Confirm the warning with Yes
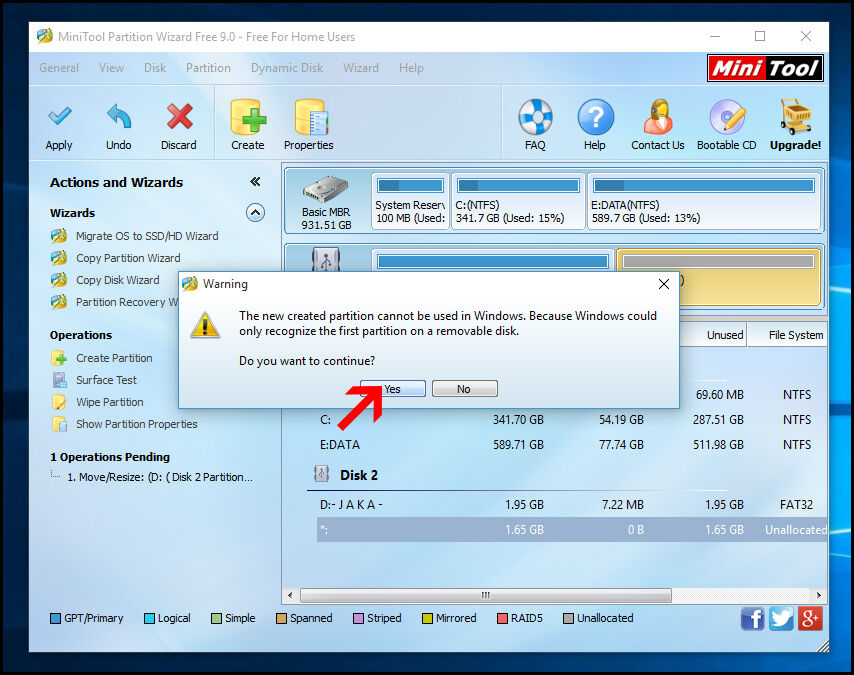This screenshot has height=675, width=854. (x=393, y=389)
